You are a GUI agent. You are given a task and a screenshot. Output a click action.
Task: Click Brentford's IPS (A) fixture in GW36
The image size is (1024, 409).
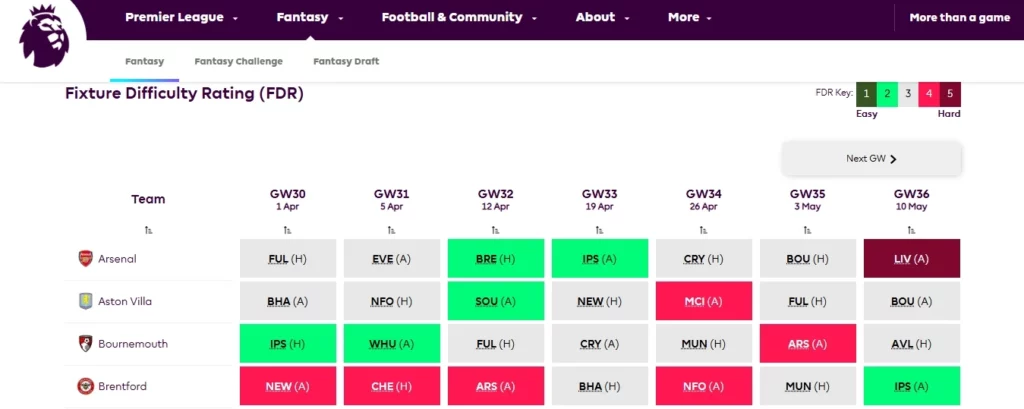click(912, 386)
